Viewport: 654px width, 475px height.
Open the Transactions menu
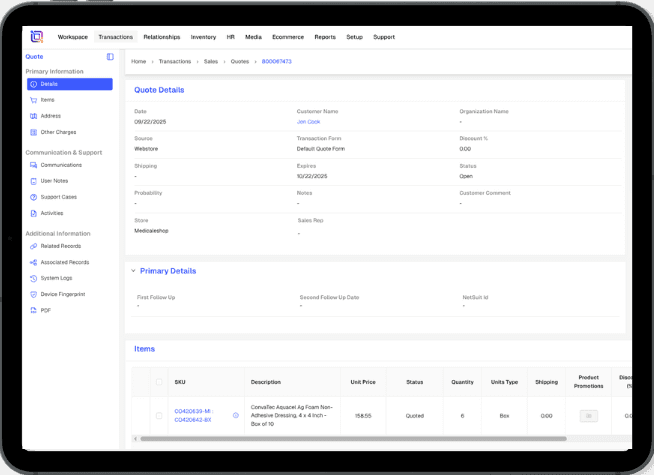point(115,37)
